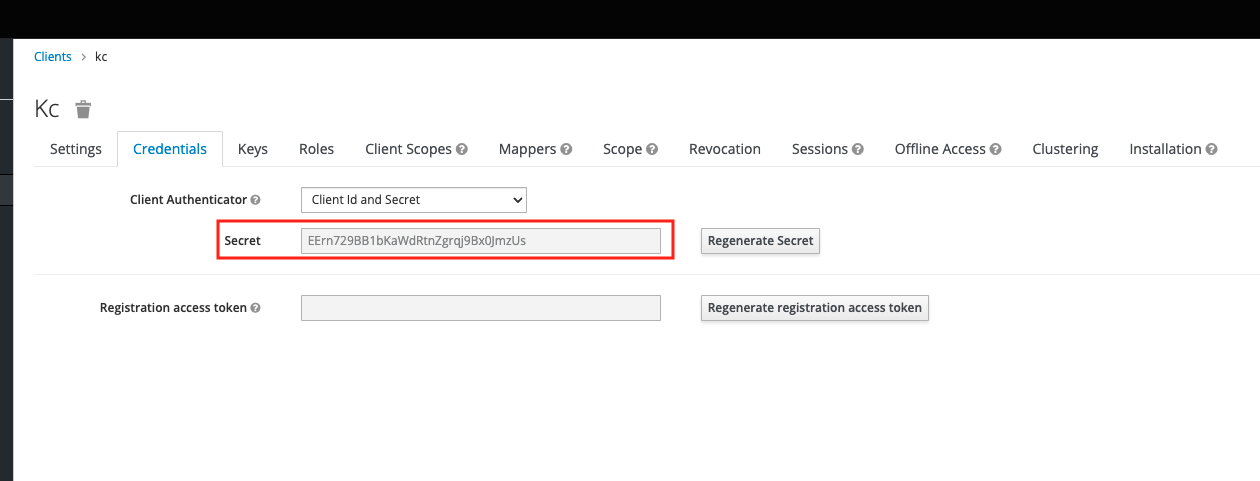The height and width of the screenshot is (481, 1260).
Task: Click inside the Secret text field
Action: pos(480,241)
